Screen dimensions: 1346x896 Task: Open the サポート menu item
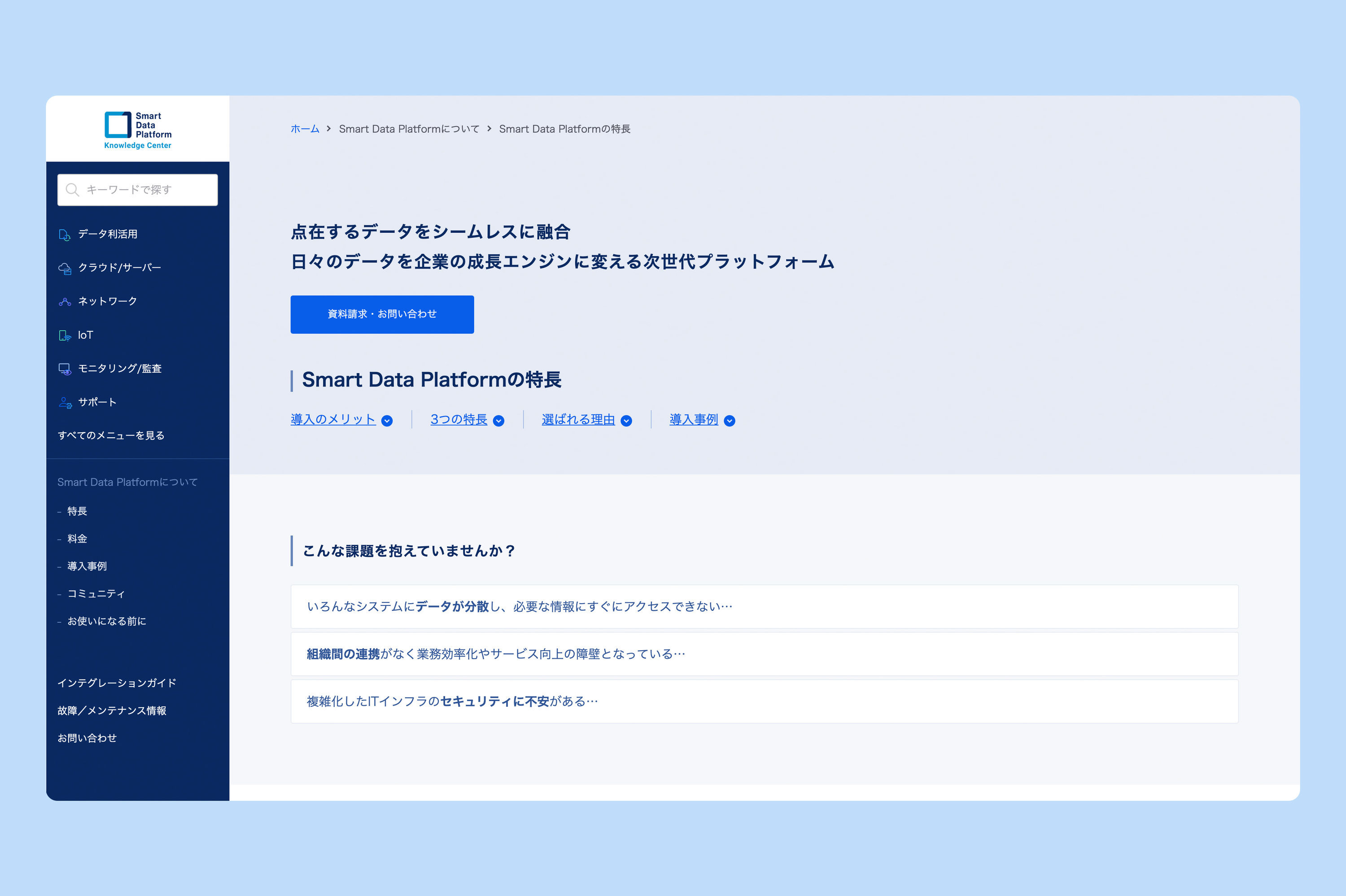97,402
